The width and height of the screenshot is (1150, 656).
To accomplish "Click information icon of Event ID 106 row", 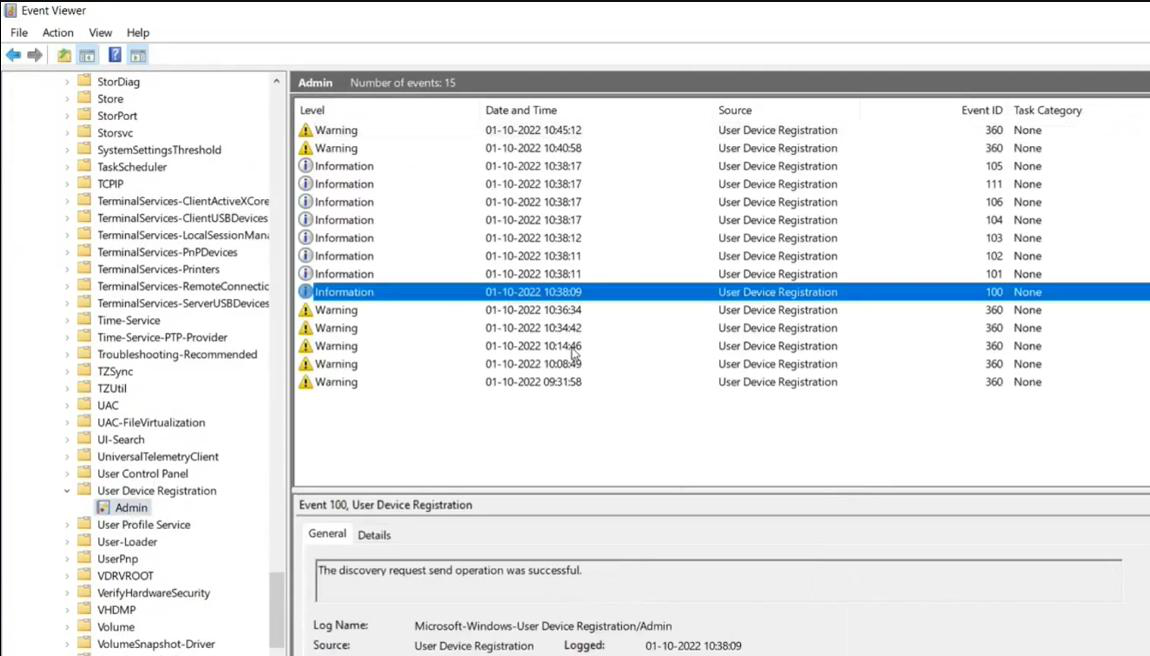I will pos(305,202).
